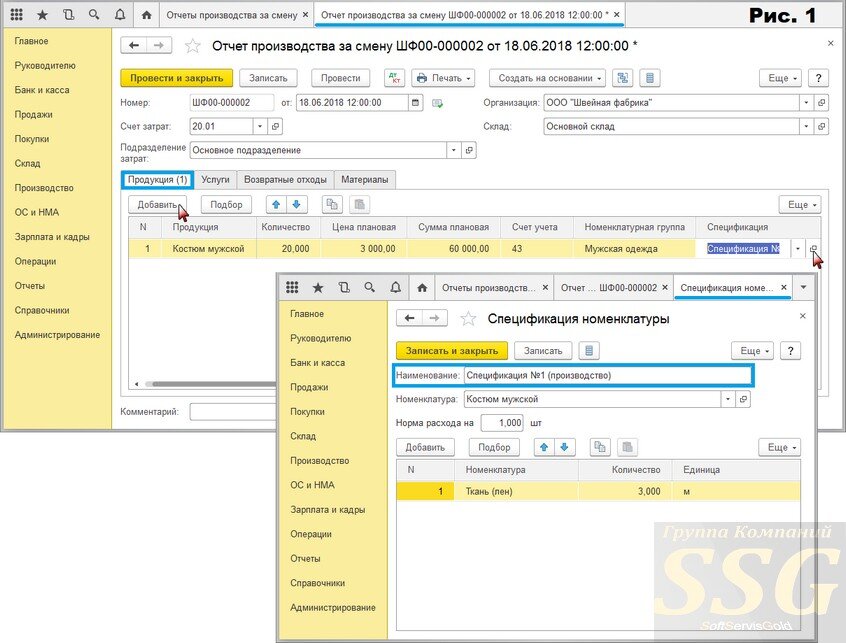Click Подбор in specification table toolbar
The height and width of the screenshot is (643, 846).
[x=494, y=447]
